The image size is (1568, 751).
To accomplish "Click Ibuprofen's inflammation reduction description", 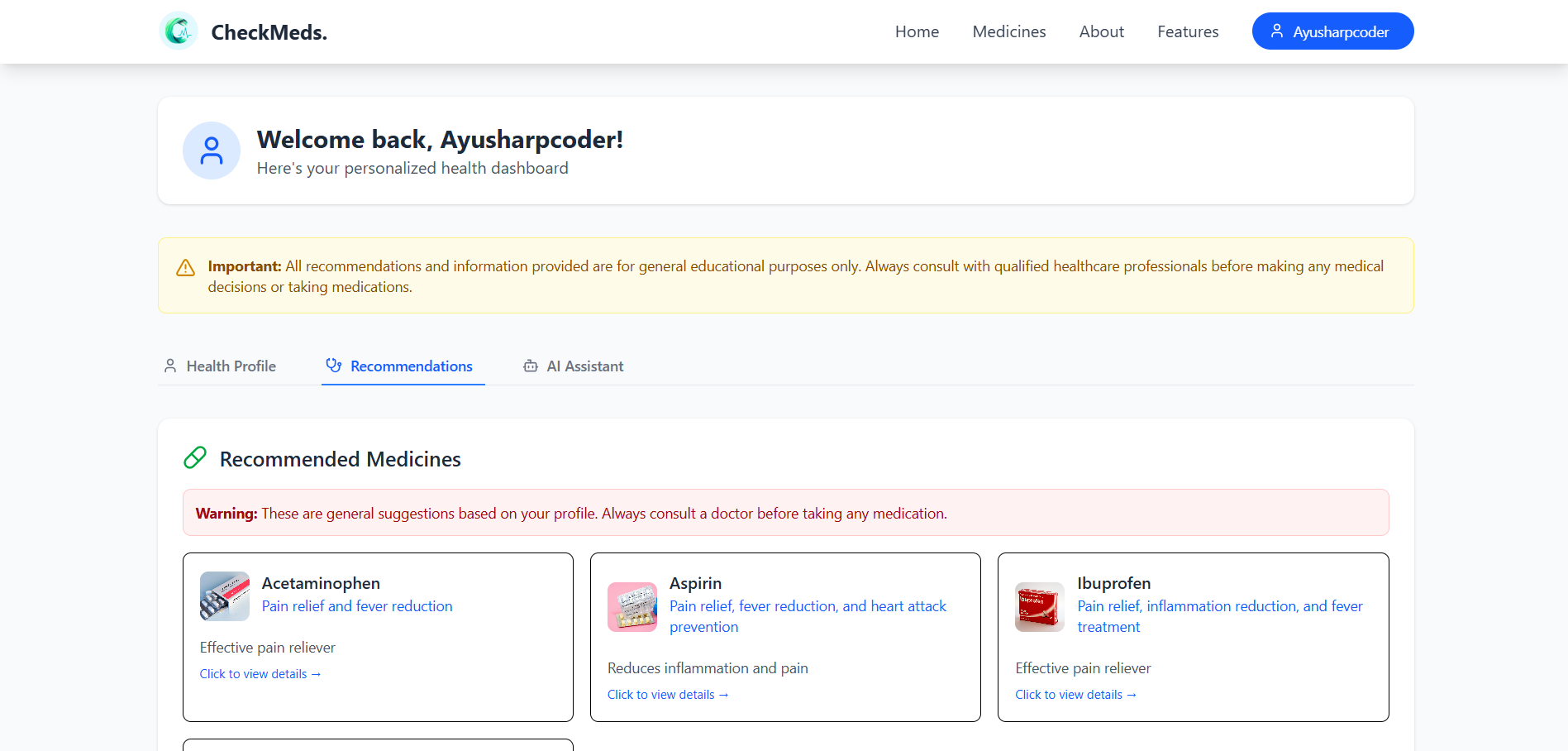I will click(x=1220, y=616).
